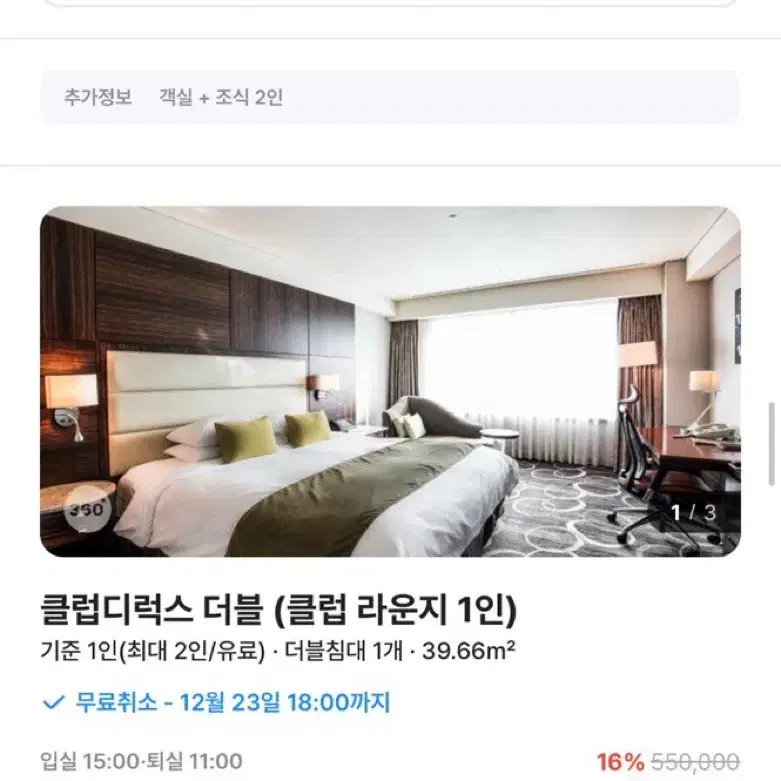The image size is (781, 781).
Task: Click the struck-through 550,000 price
Action: [695, 762]
